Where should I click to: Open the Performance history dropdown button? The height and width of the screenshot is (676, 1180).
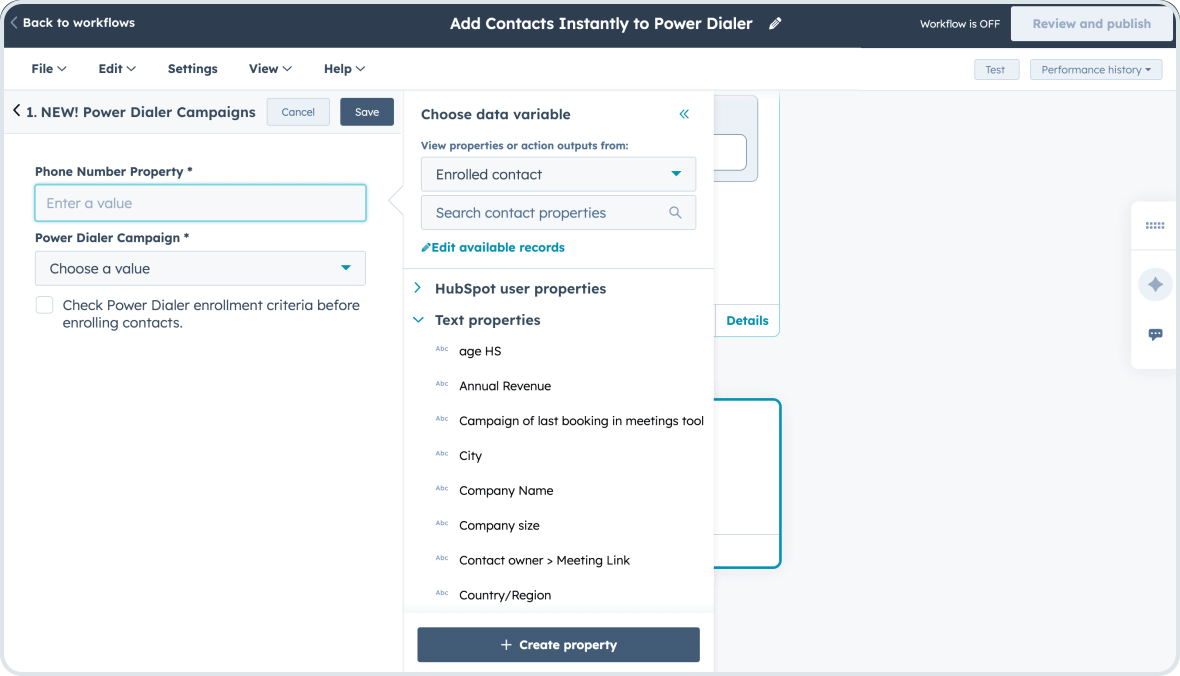(1096, 69)
